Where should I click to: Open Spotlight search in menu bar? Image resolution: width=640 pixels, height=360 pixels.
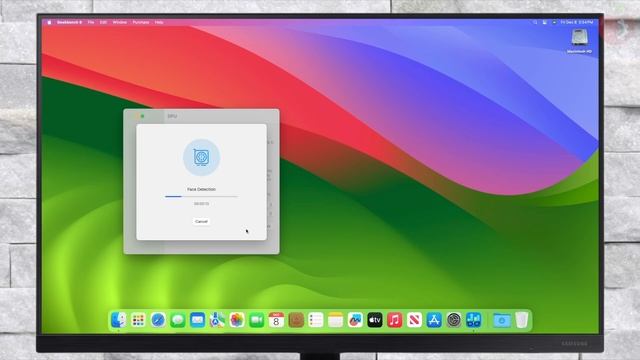[x=535, y=22]
